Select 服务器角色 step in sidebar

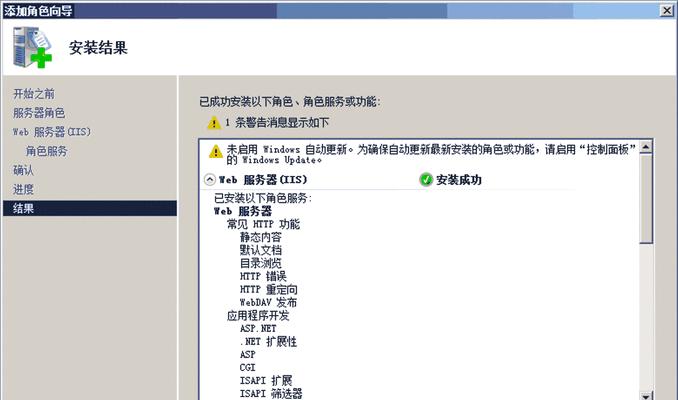(x=39, y=113)
